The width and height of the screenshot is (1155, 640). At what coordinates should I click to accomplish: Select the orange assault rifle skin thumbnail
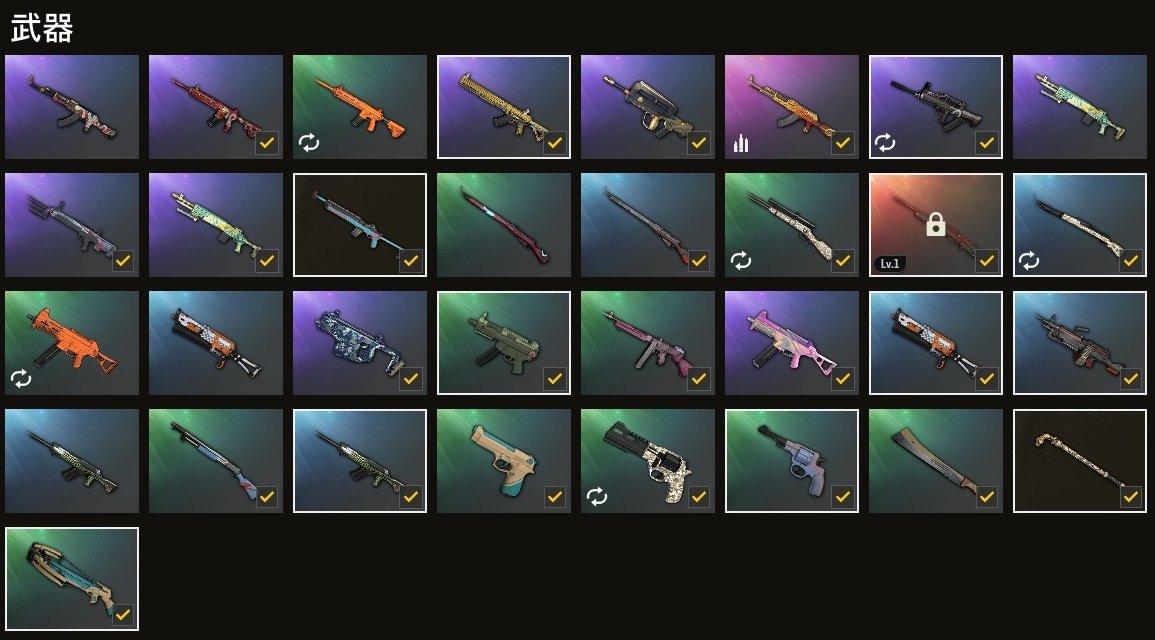359,107
